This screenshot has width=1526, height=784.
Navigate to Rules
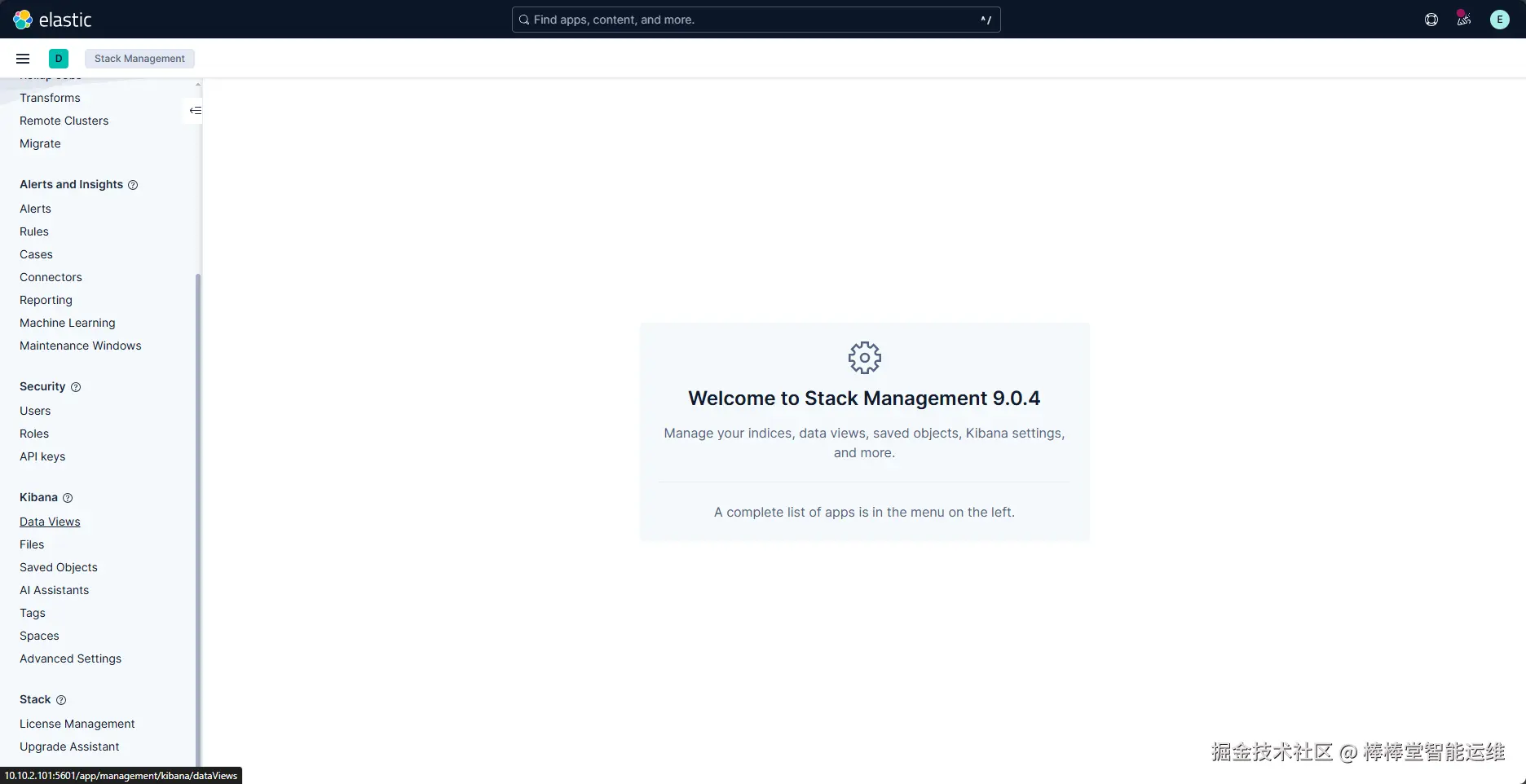34,231
